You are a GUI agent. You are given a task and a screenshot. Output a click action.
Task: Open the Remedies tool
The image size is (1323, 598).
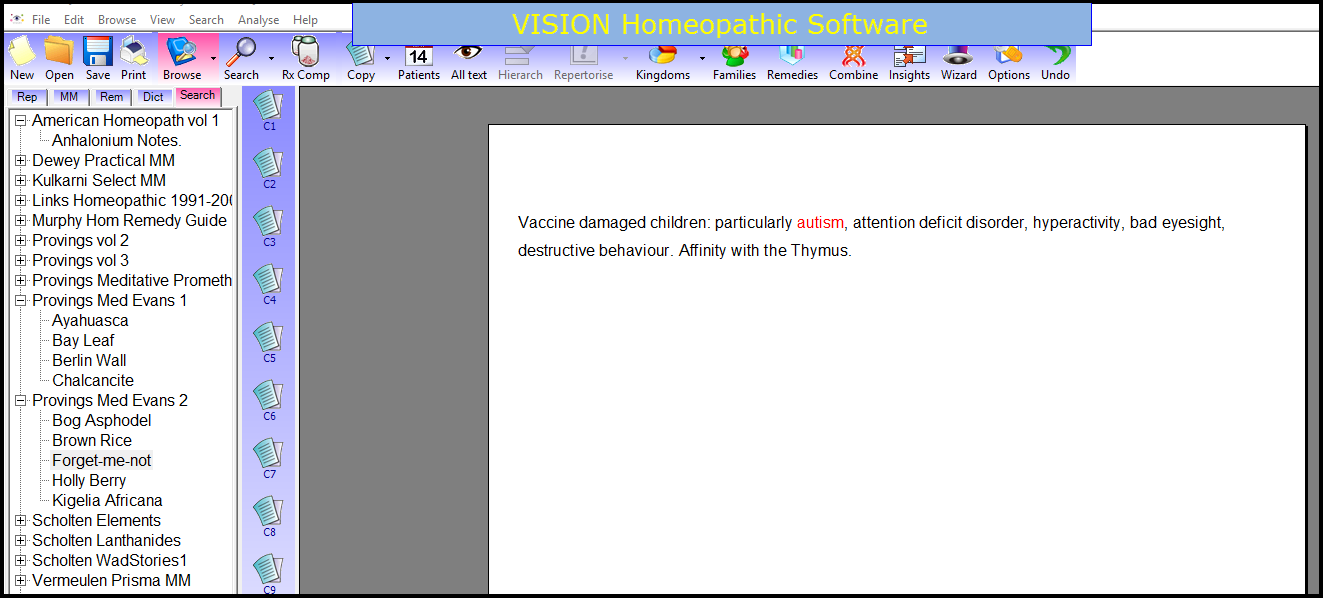[792, 58]
